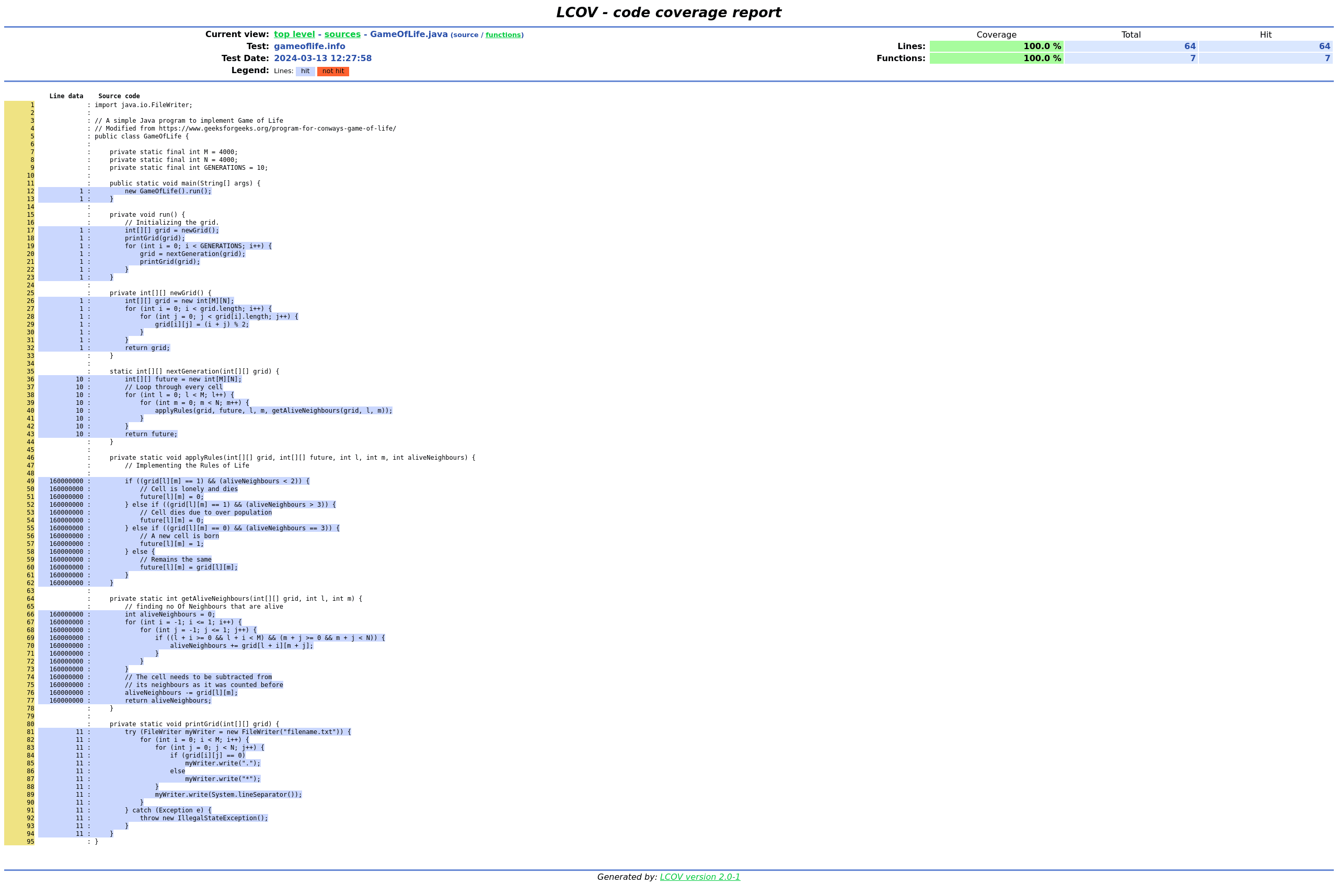The image size is (1338, 896).
Task: Click getAliveNeighbours method signature on line 64
Action: pyautogui.click(x=236, y=599)
